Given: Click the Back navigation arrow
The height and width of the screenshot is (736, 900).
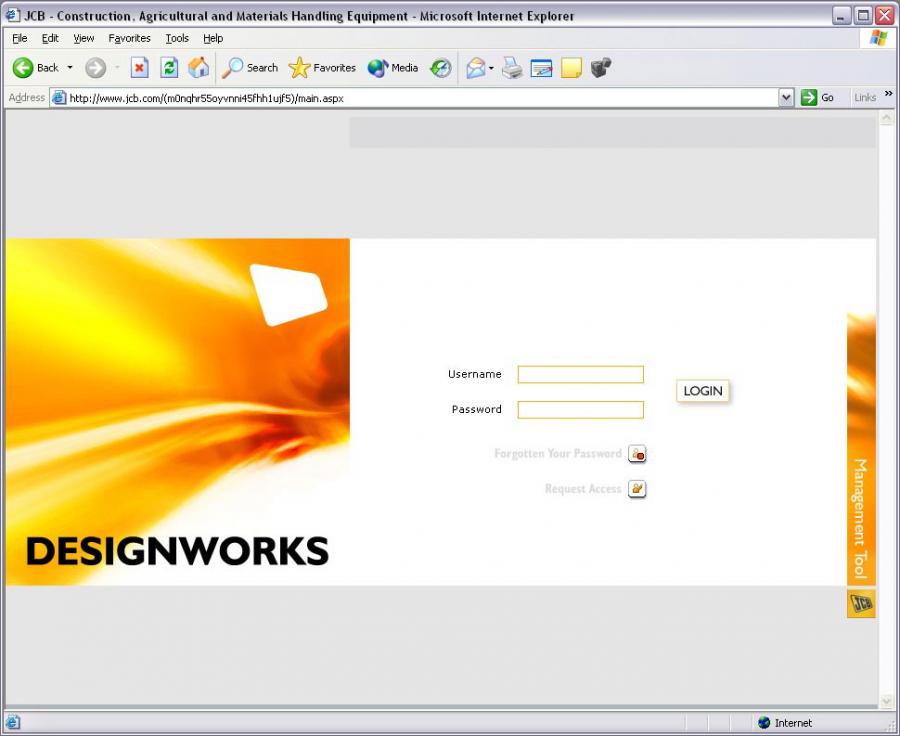Looking at the screenshot, I should click(x=23, y=68).
